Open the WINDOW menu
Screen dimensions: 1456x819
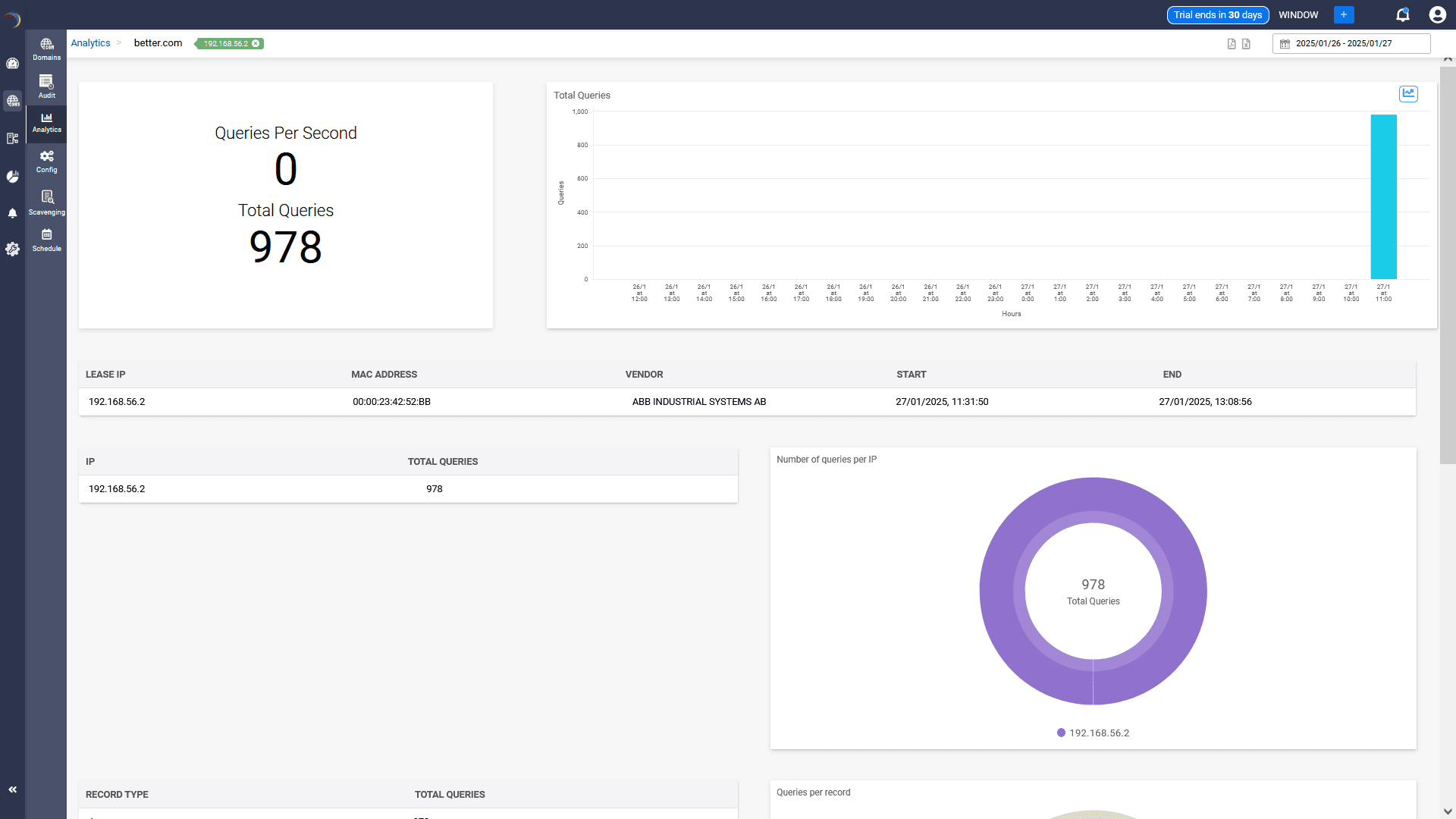tap(1298, 14)
